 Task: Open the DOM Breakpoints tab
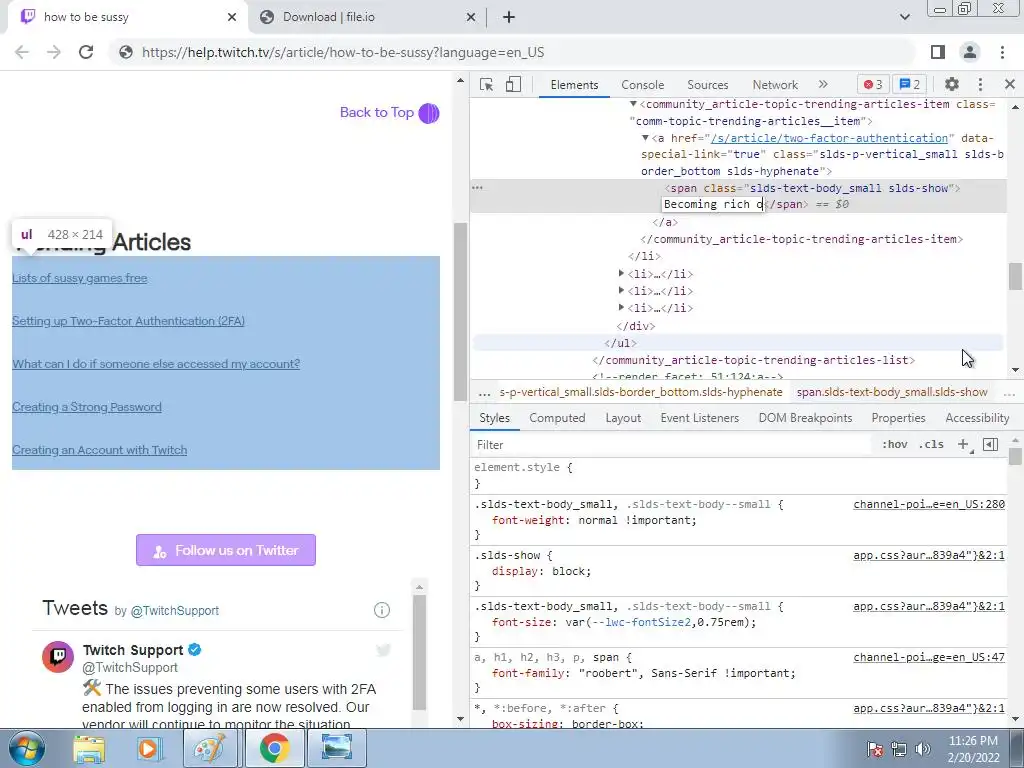pos(805,418)
